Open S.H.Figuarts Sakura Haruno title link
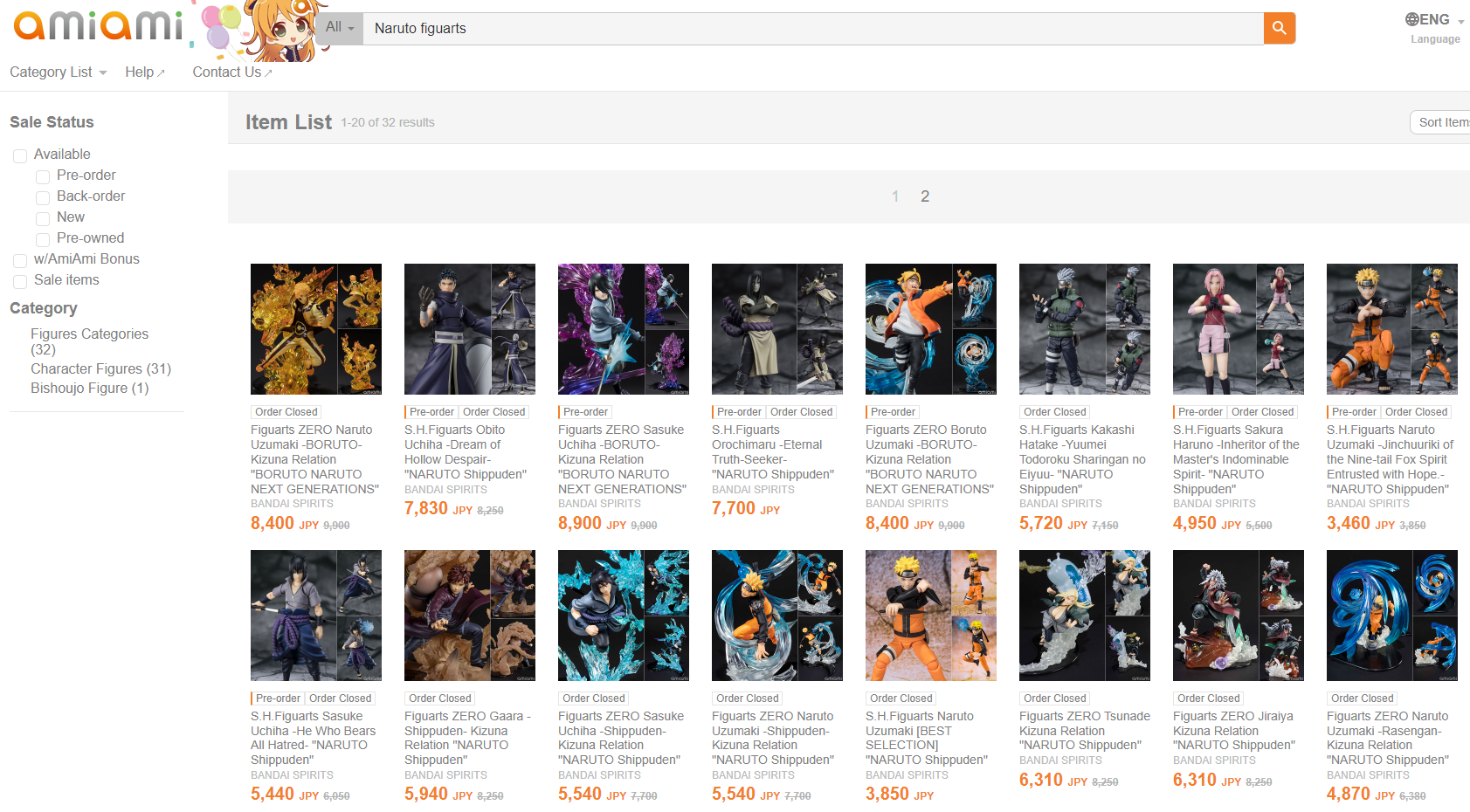The width and height of the screenshot is (1470, 812). click(x=1236, y=459)
